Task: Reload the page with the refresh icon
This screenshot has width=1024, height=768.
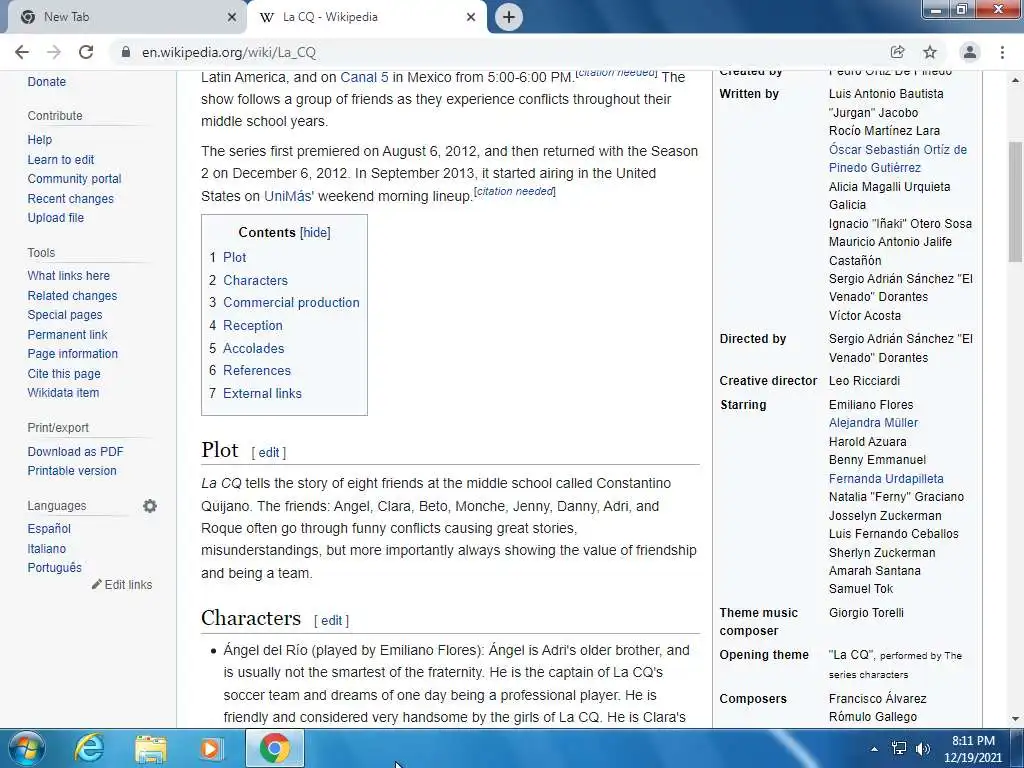Action: coord(86,52)
